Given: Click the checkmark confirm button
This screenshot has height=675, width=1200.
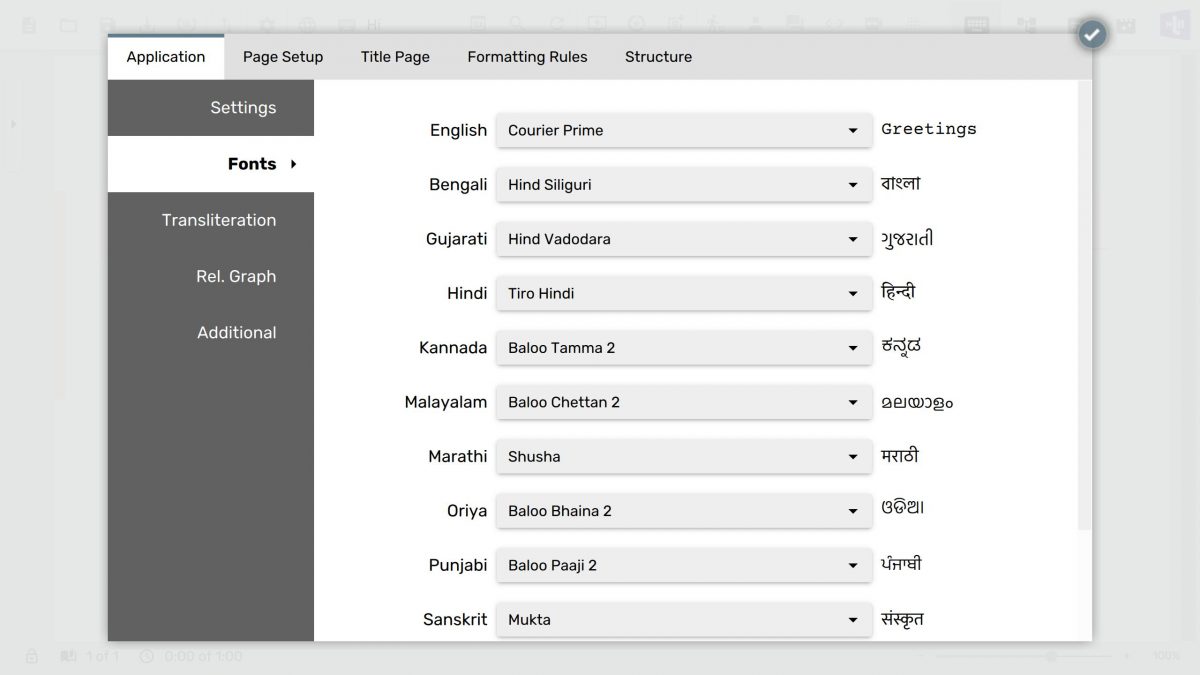Looking at the screenshot, I should coord(1091,33).
